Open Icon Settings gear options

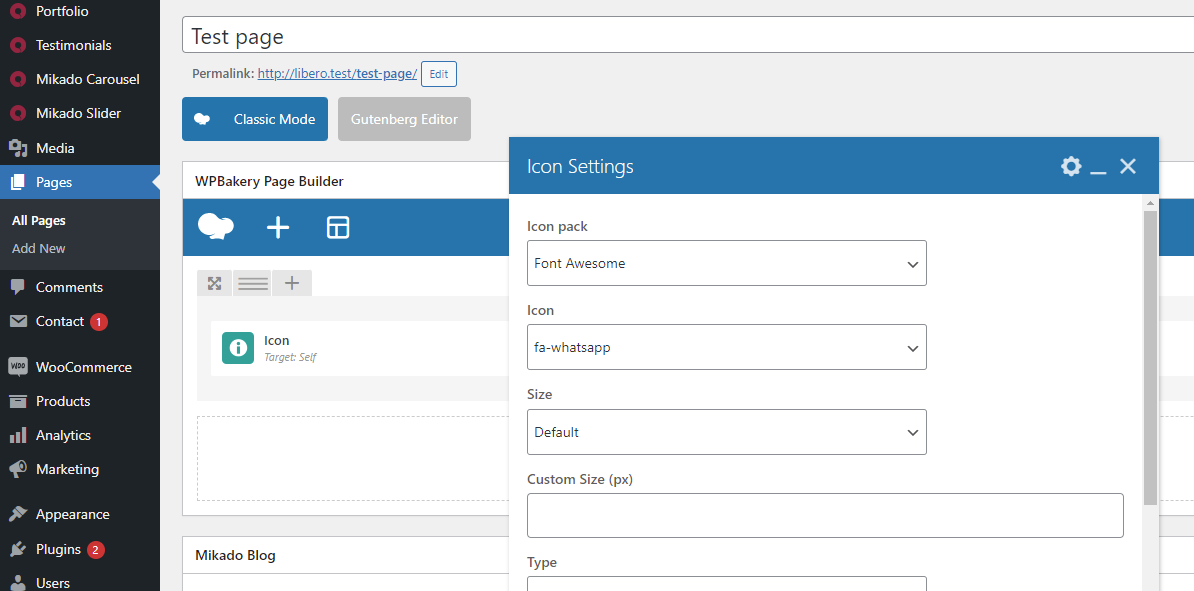(x=1071, y=167)
